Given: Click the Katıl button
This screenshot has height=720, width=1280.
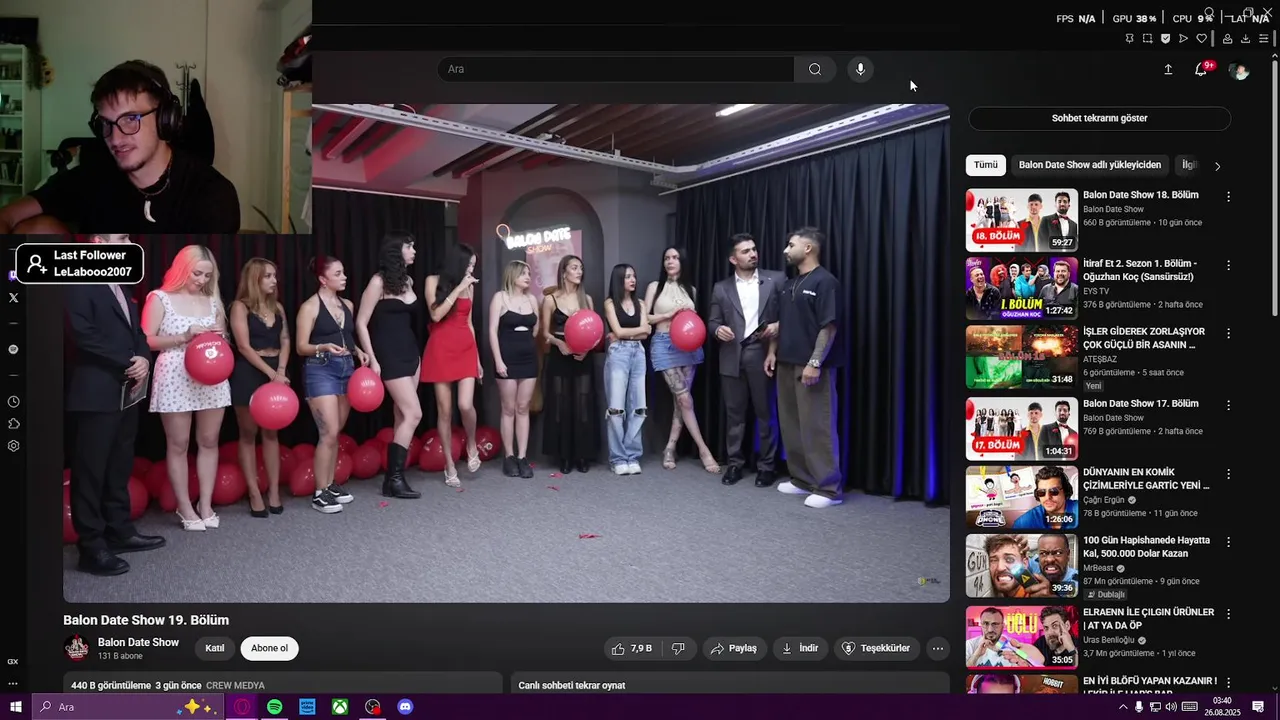Looking at the screenshot, I should (x=215, y=648).
